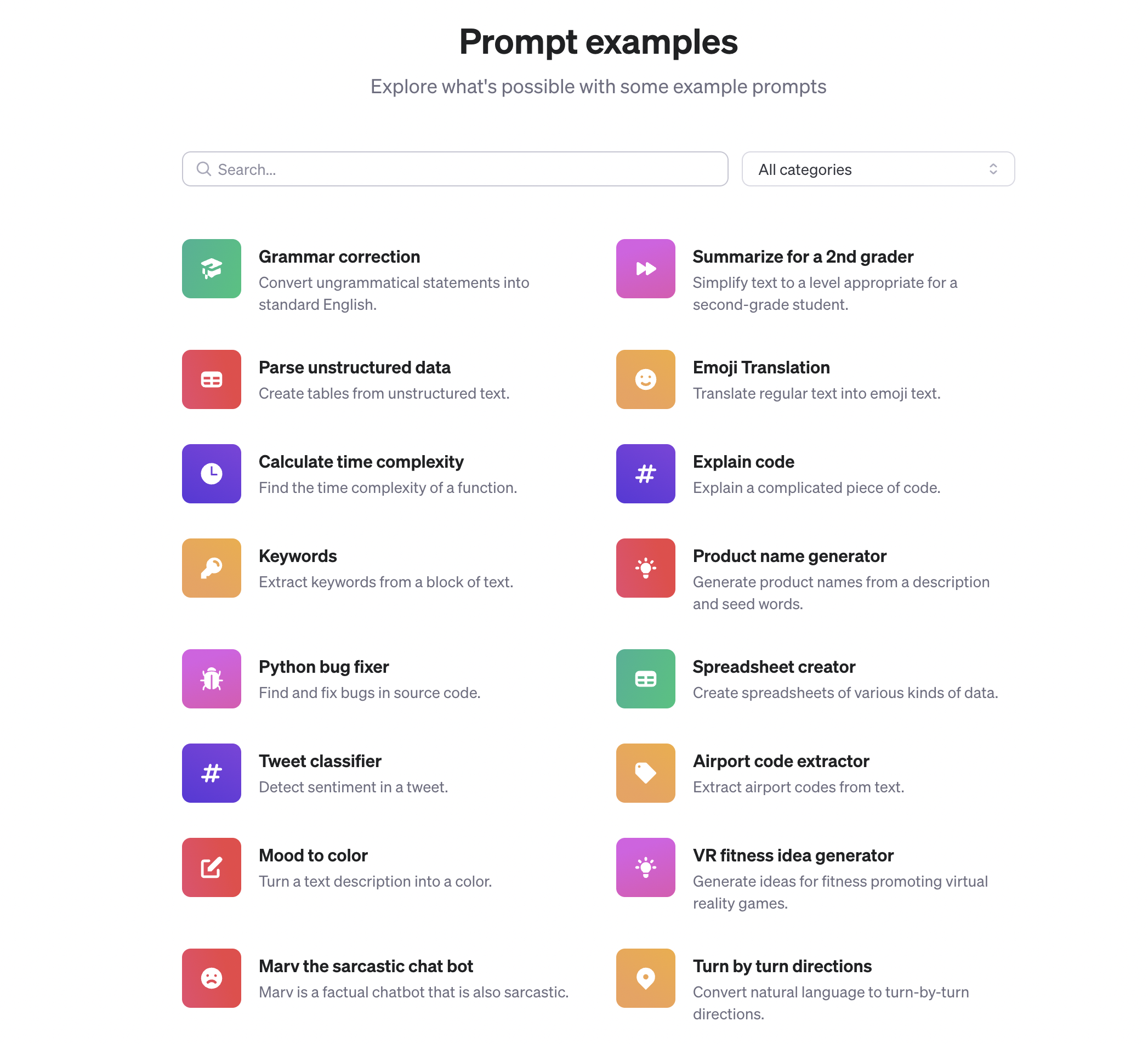Expand the All categories dropdown
This screenshot has height=1044, width=1148.
(878, 169)
